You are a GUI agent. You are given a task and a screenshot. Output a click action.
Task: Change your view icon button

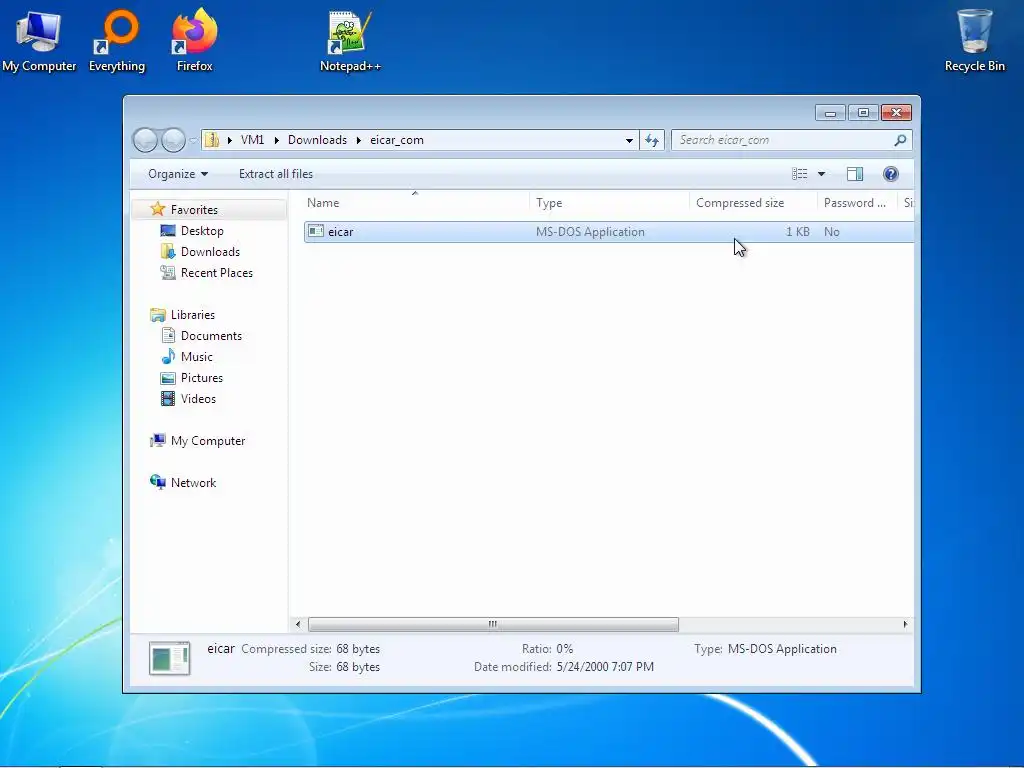click(799, 174)
